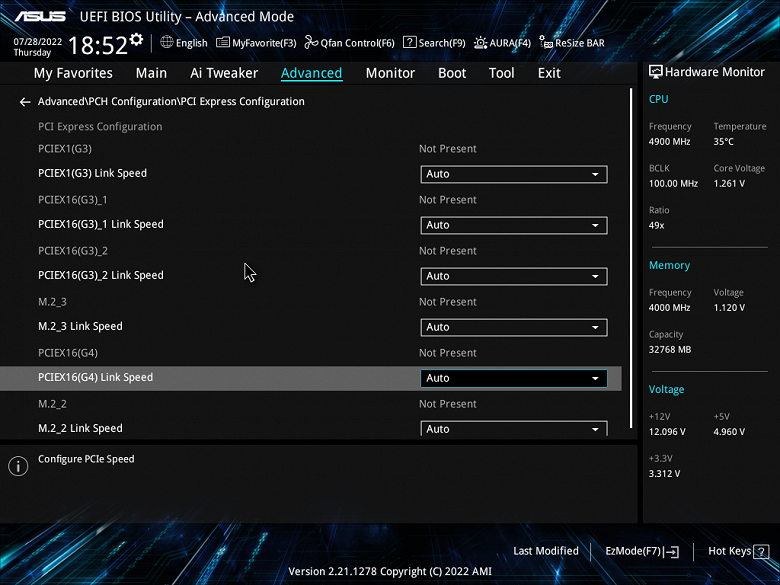
Task: Switch to Monitor tab
Action: point(390,73)
